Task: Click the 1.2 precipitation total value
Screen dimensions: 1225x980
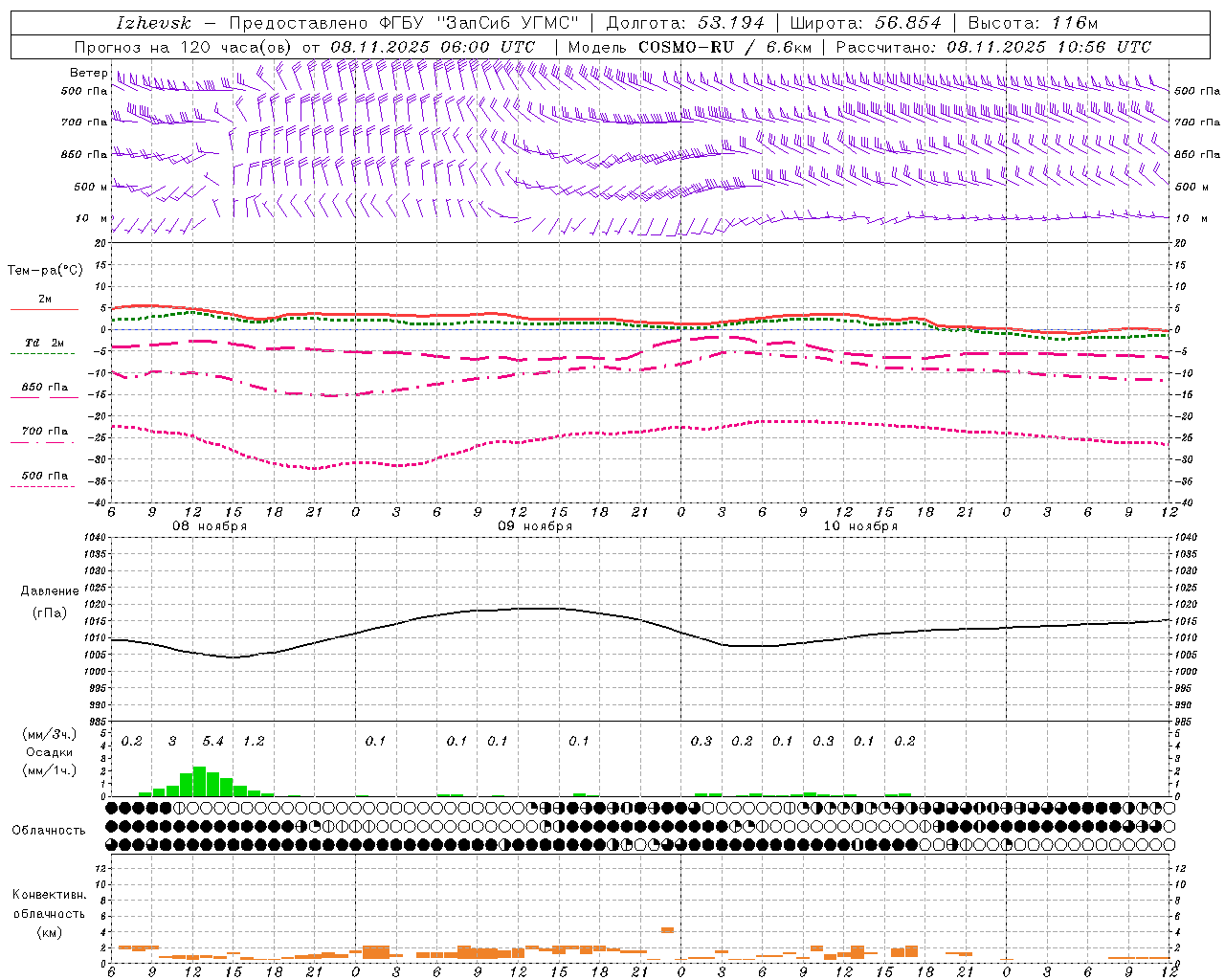Action: [254, 742]
